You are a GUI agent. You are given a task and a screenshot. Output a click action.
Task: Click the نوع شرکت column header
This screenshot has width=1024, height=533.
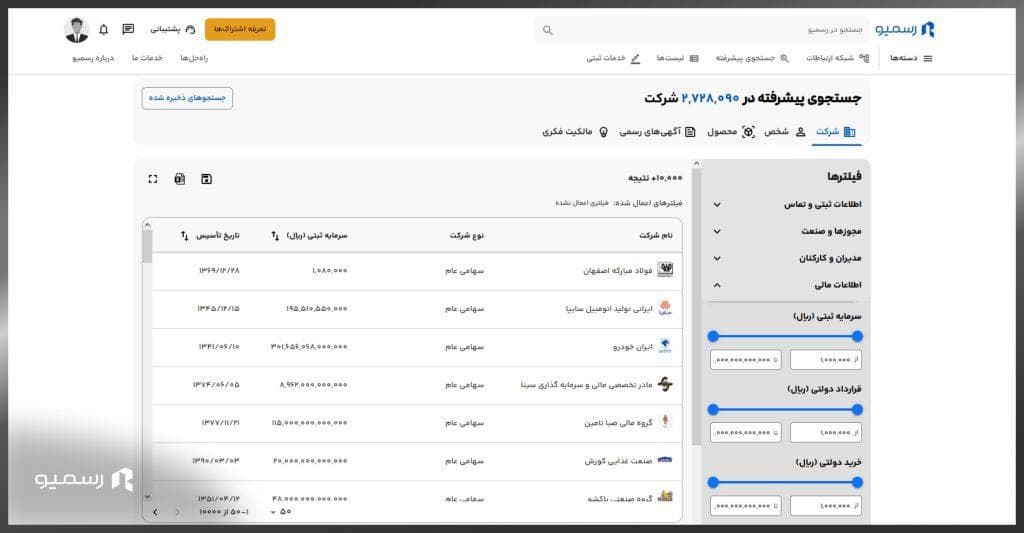[x=466, y=235]
